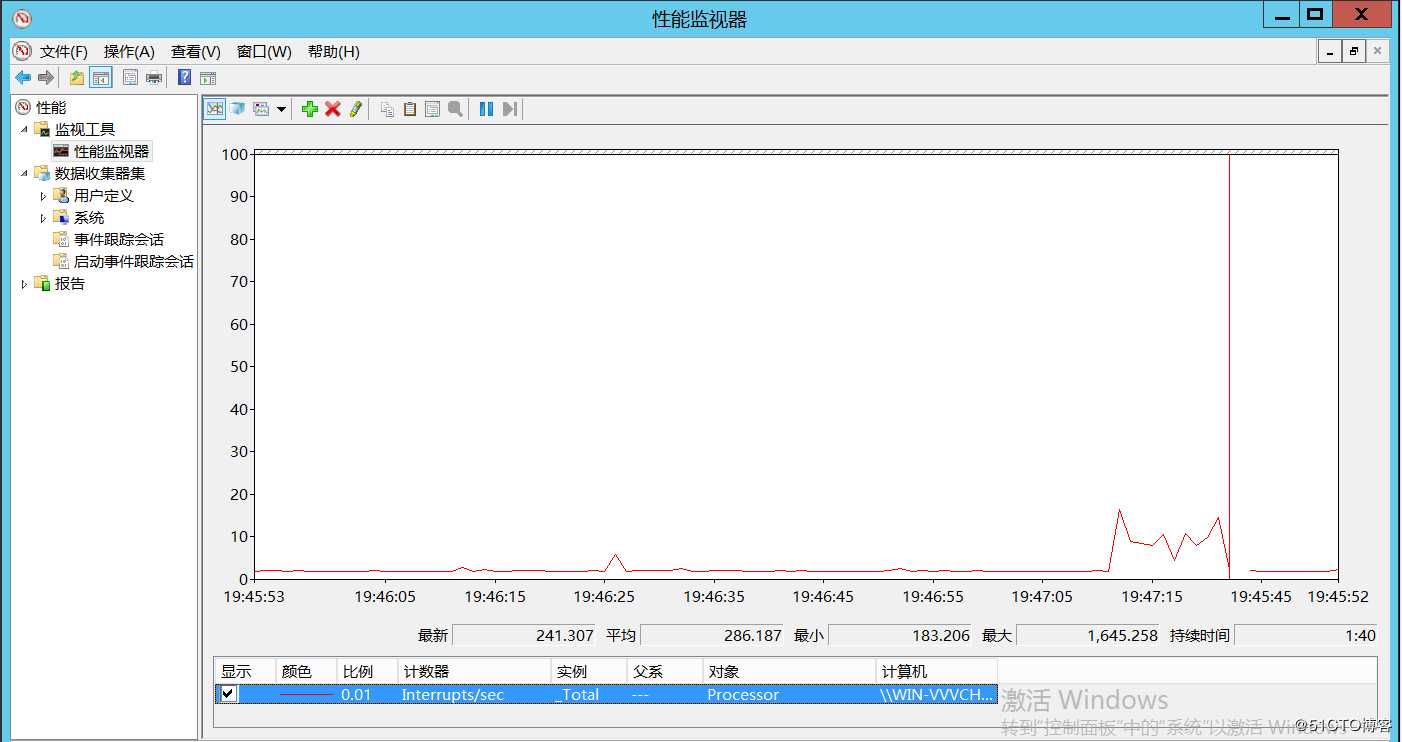Select 事件跟踪会话 in the tree
The image size is (1402, 742).
118,240
